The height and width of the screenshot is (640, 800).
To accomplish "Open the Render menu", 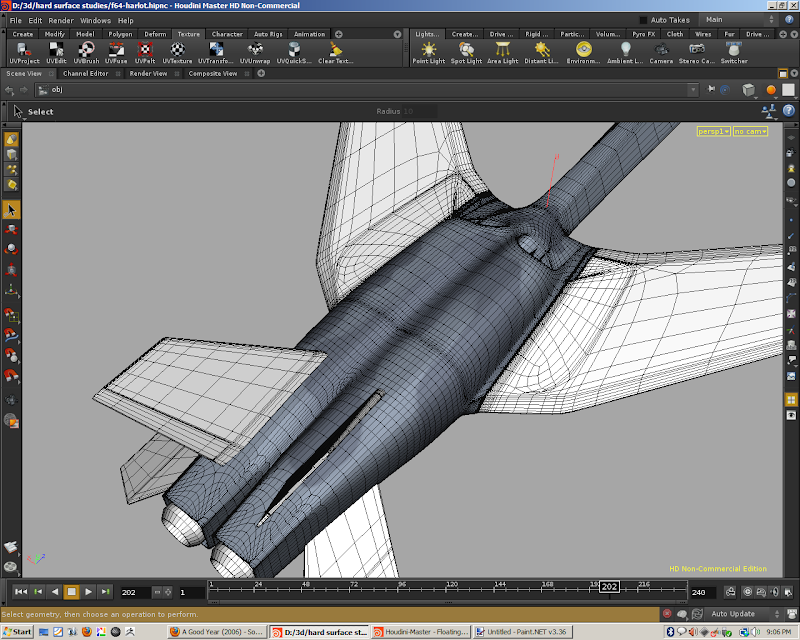I will tap(61, 20).
